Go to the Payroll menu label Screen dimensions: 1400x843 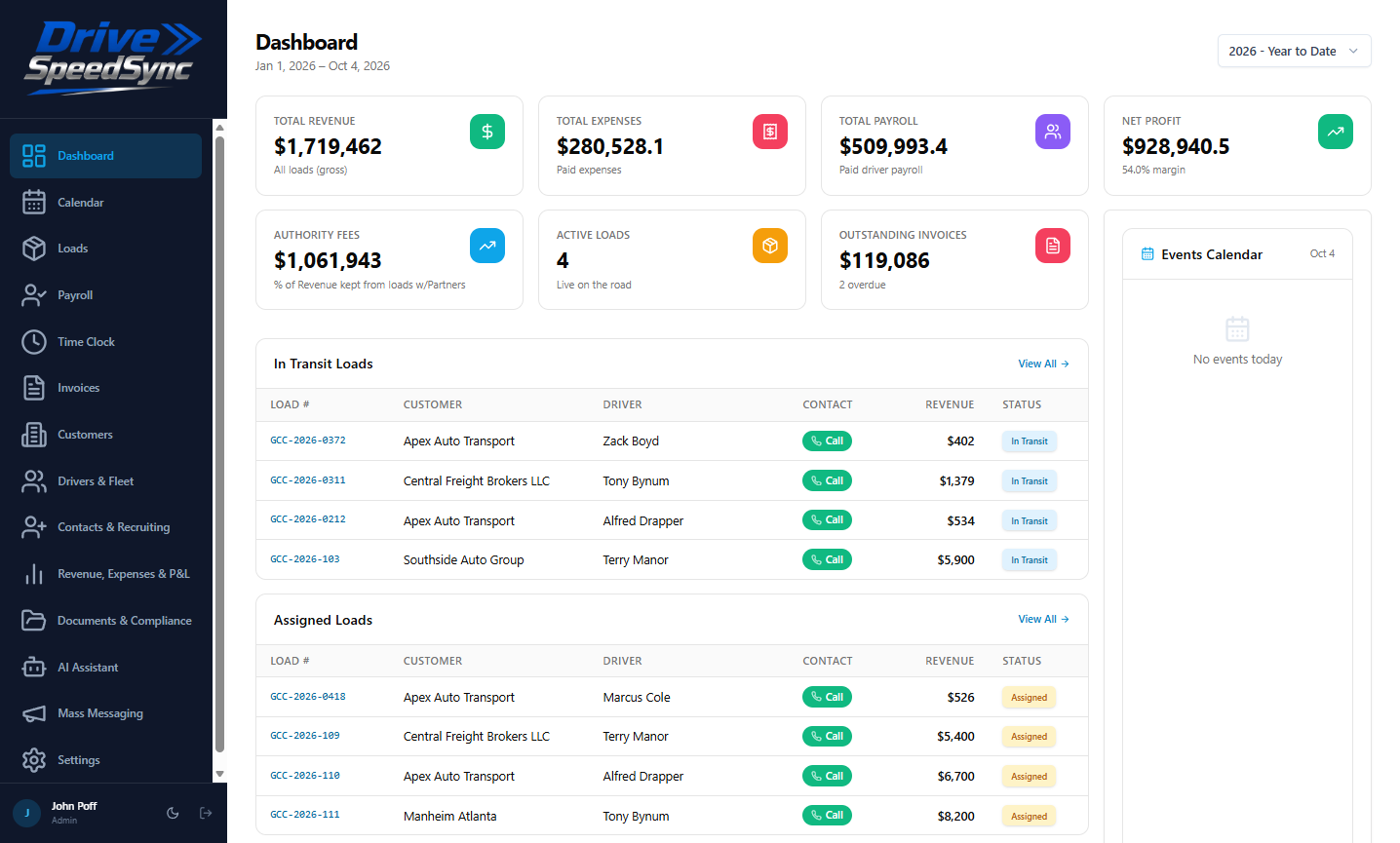[75, 295]
